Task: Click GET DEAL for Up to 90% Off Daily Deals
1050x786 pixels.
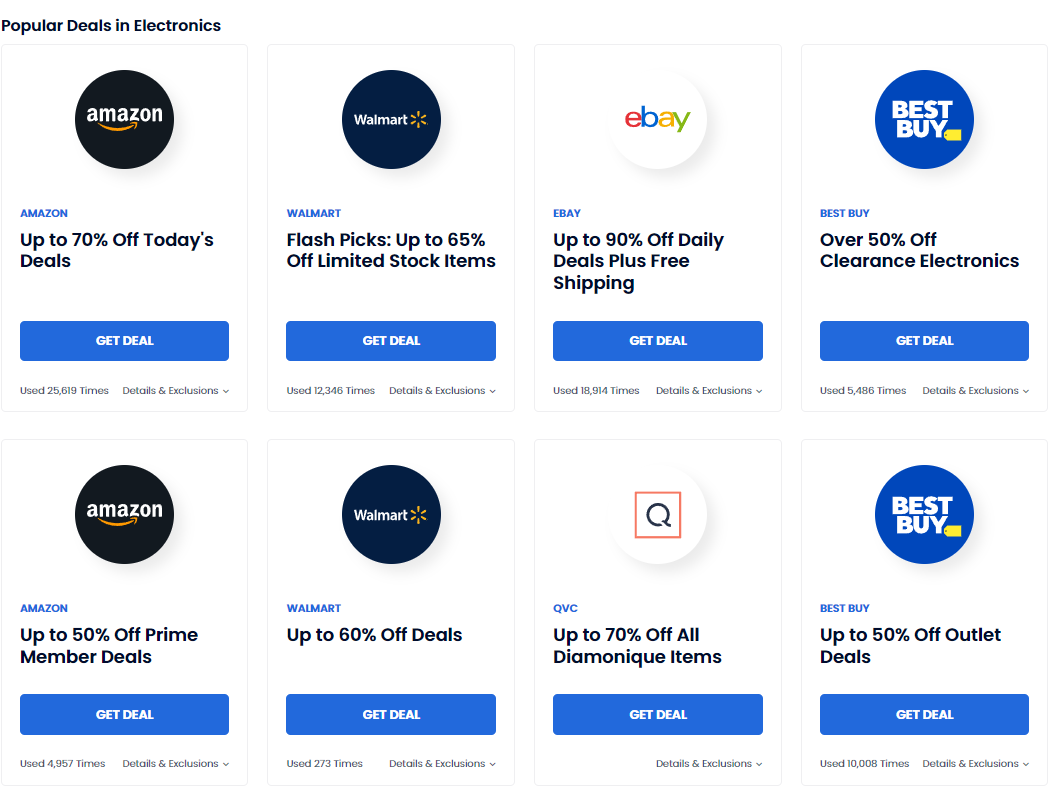Action: point(657,340)
